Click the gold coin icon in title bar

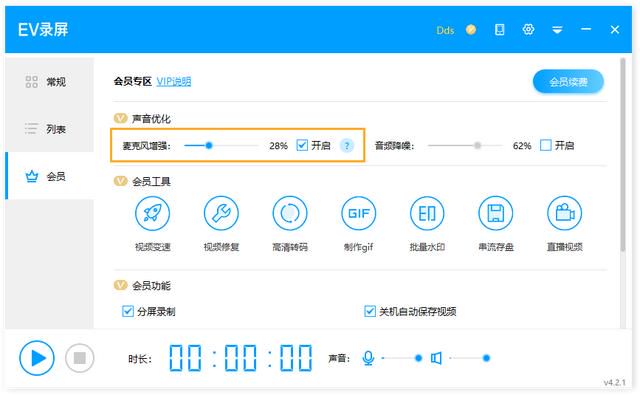pyautogui.click(x=471, y=29)
